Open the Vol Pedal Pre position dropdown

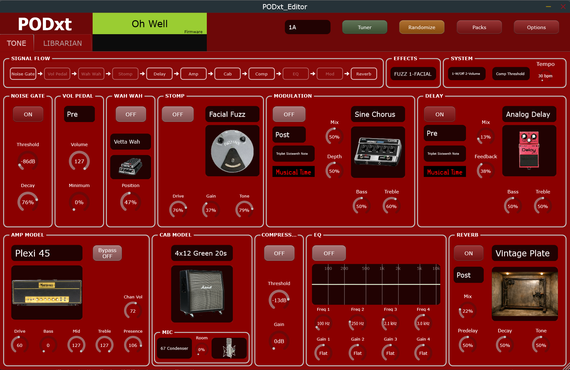79,114
